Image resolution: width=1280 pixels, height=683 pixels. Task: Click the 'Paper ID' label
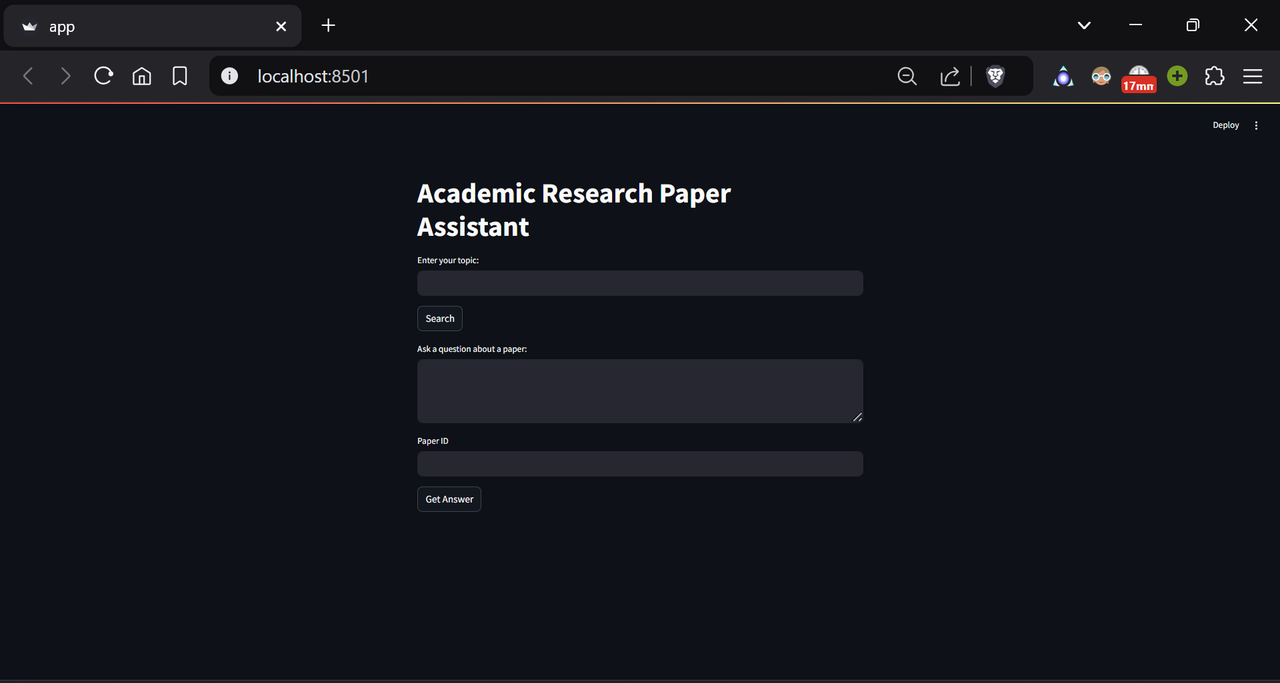433,441
